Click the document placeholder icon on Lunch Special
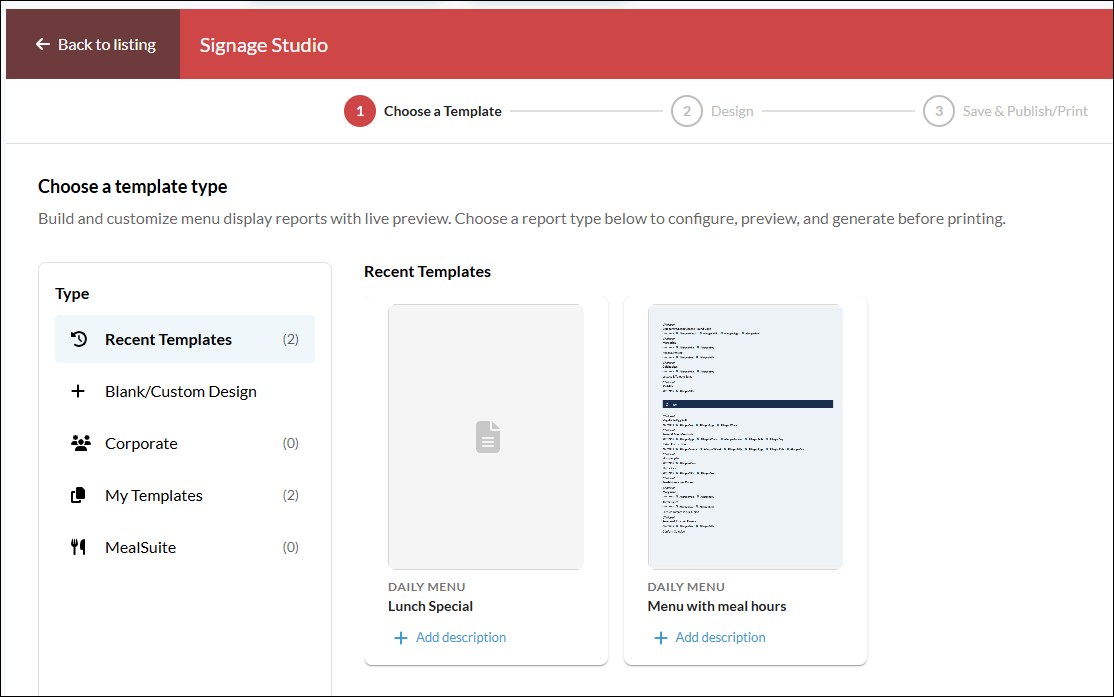The width and height of the screenshot is (1114, 697). click(487, 437)
